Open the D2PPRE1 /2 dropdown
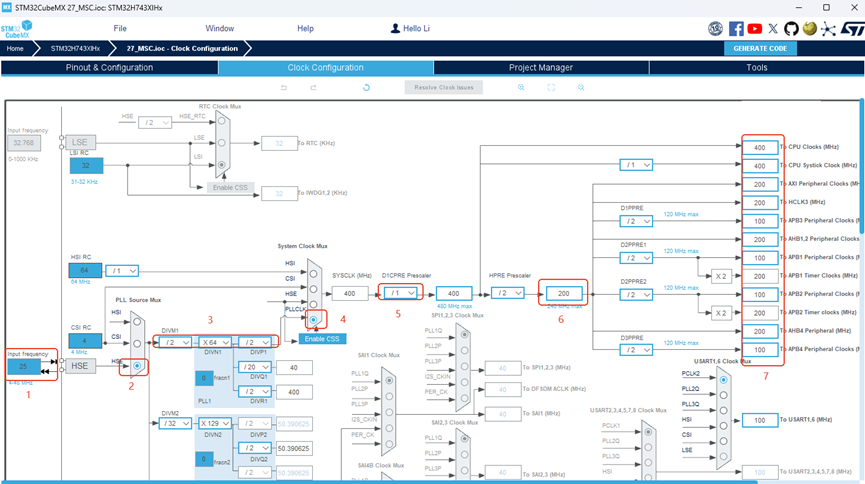Viewport: 865px width, 484px height. pyautogui.click(x=636, y=258)
